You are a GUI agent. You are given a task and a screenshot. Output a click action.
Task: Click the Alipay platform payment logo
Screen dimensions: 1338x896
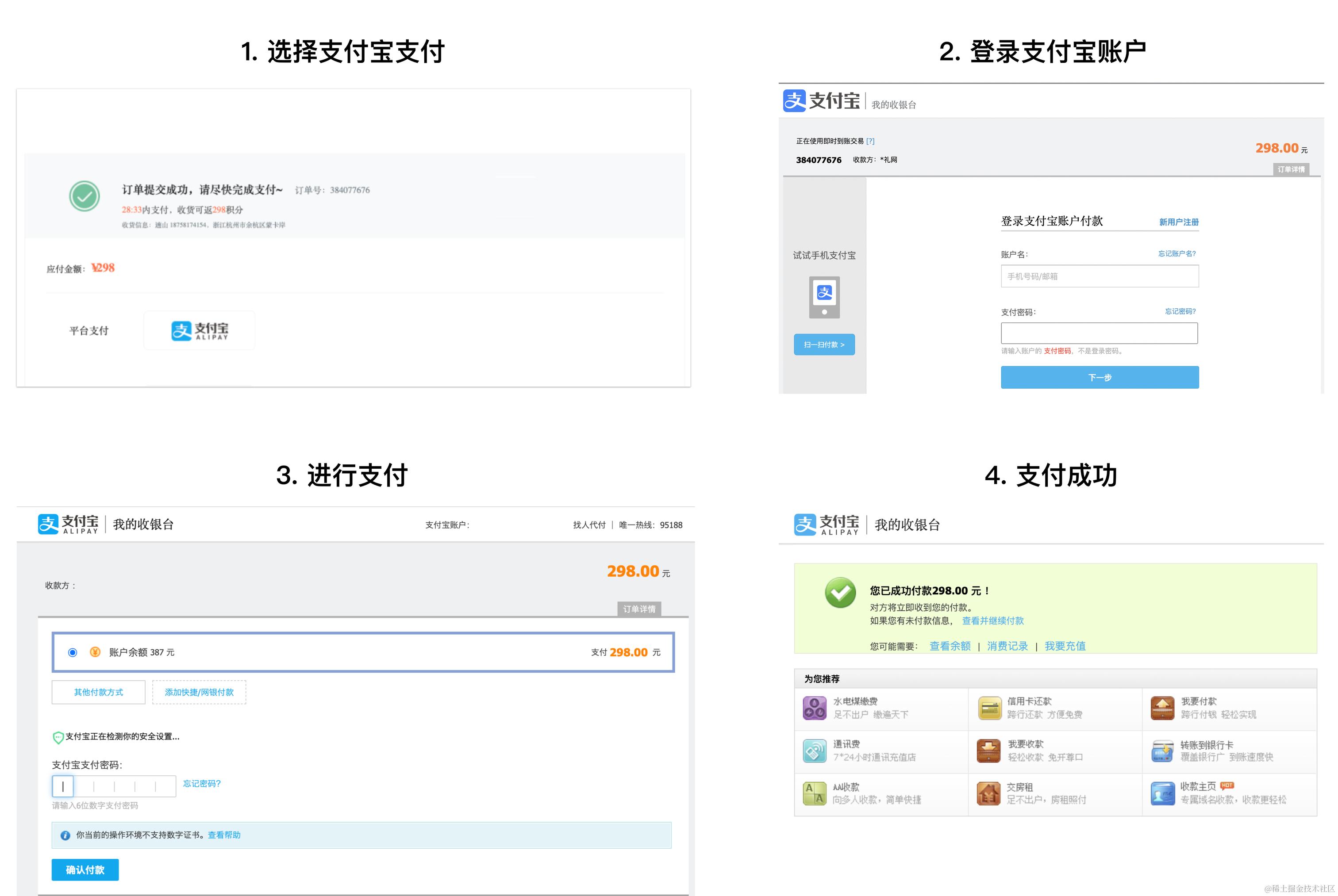[200, 330]
